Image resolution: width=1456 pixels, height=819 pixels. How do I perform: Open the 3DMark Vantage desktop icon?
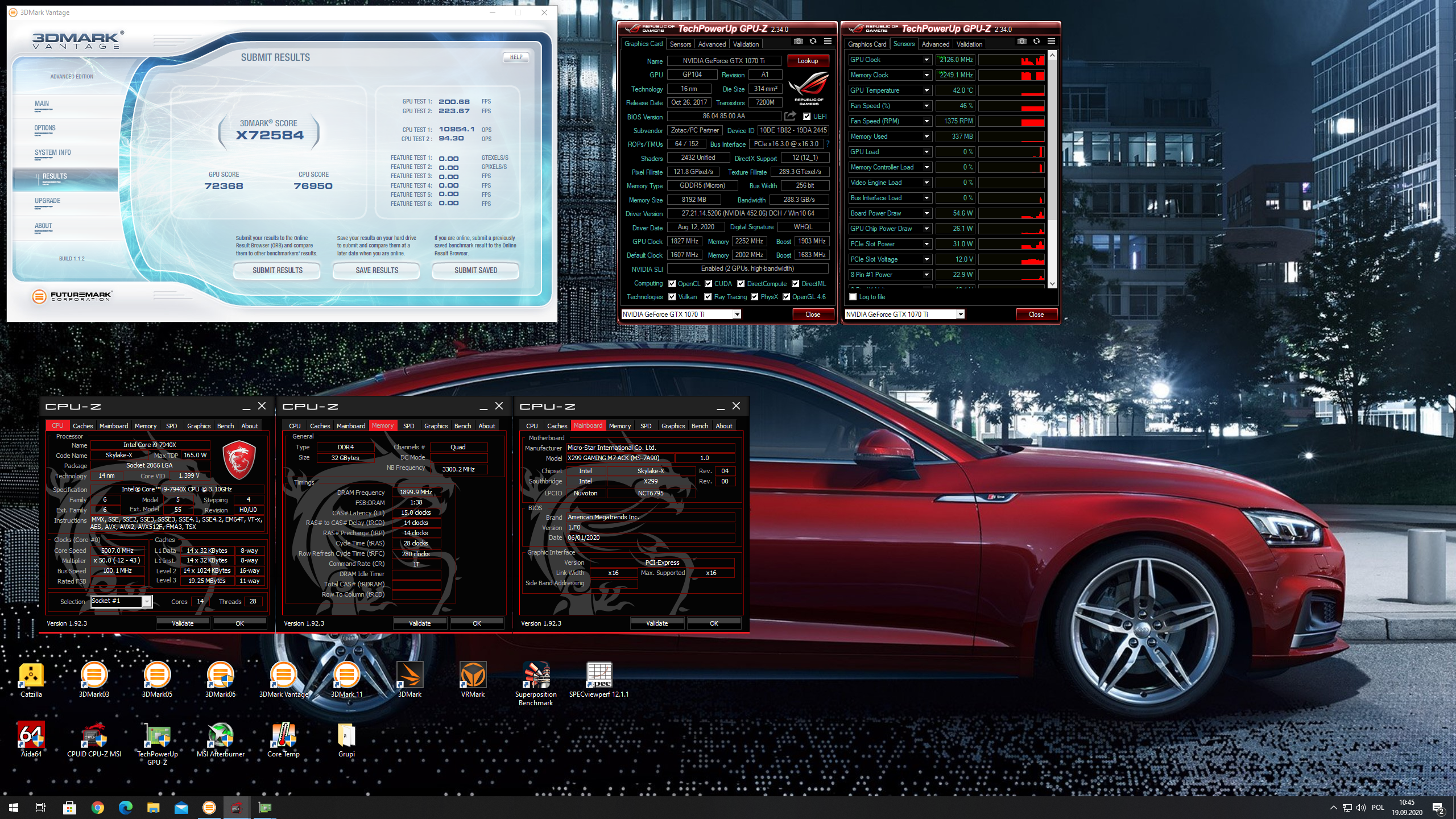(283, 680)
